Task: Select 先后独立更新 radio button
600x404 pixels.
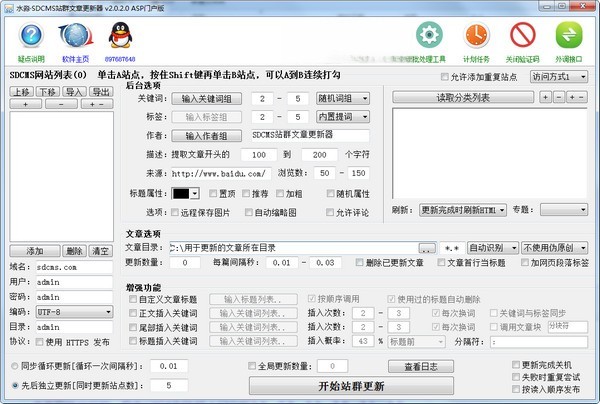Action: point(15,385)
